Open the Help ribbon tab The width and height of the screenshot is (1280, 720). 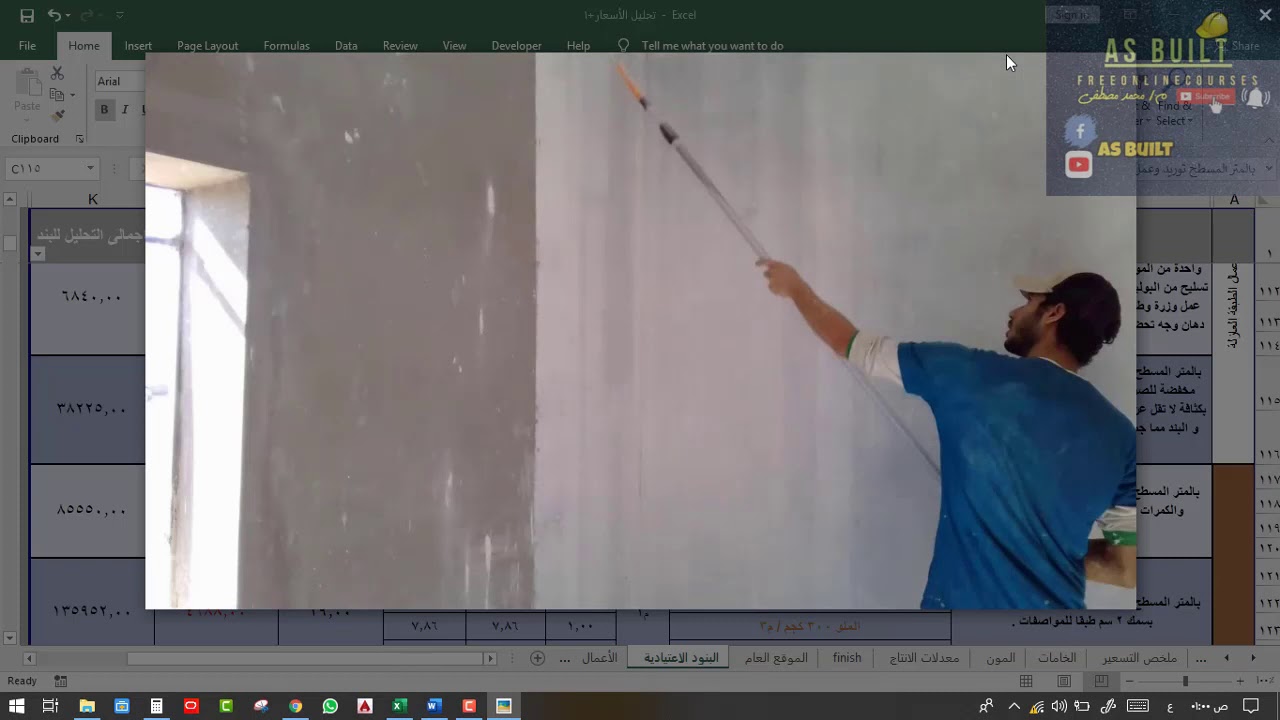[x=578, y=46]
